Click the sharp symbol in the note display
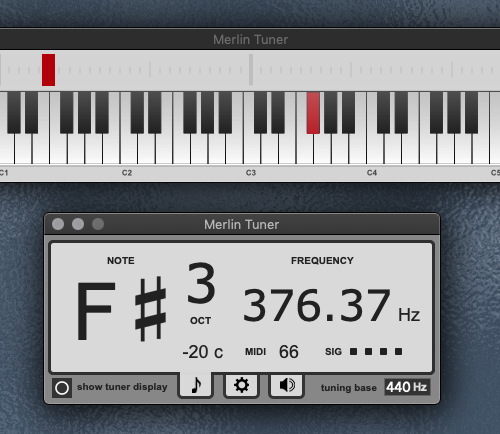 coord(151,309)
